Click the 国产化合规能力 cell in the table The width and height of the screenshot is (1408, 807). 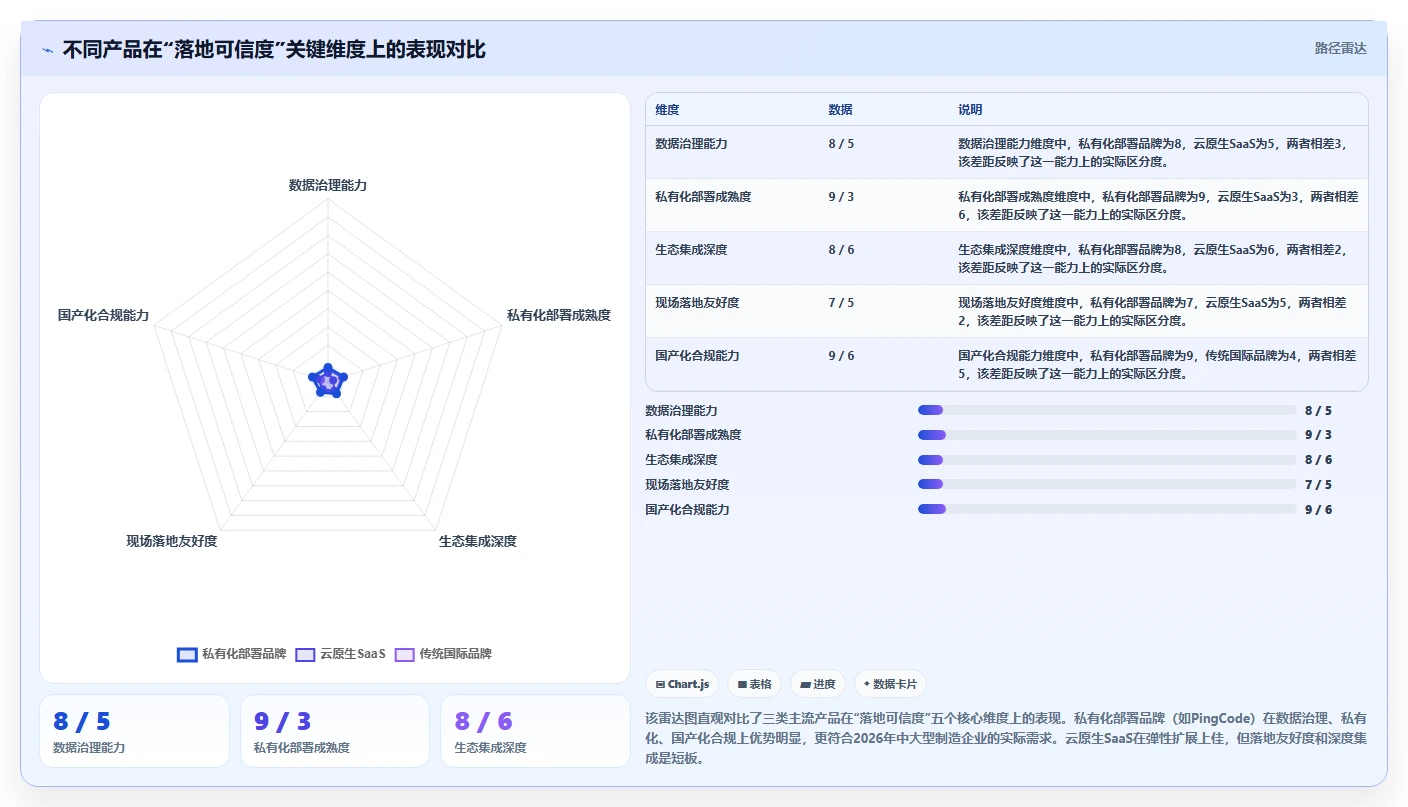pos(697,356)
